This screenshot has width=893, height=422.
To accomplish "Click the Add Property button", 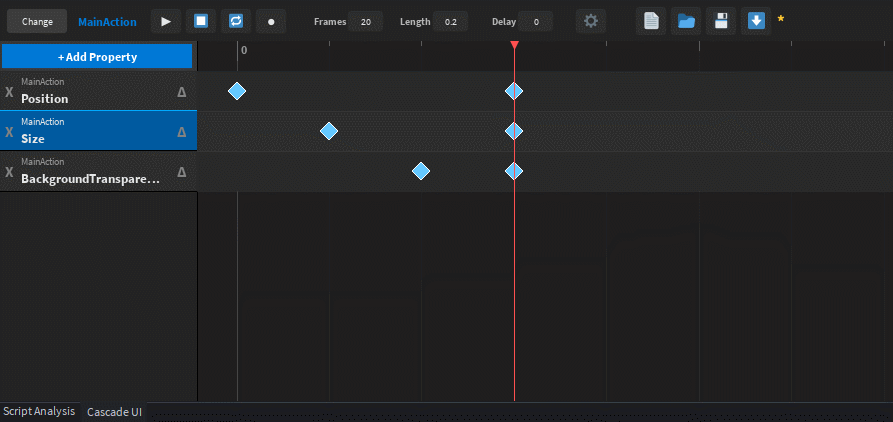I will click(x=97, y=57).
